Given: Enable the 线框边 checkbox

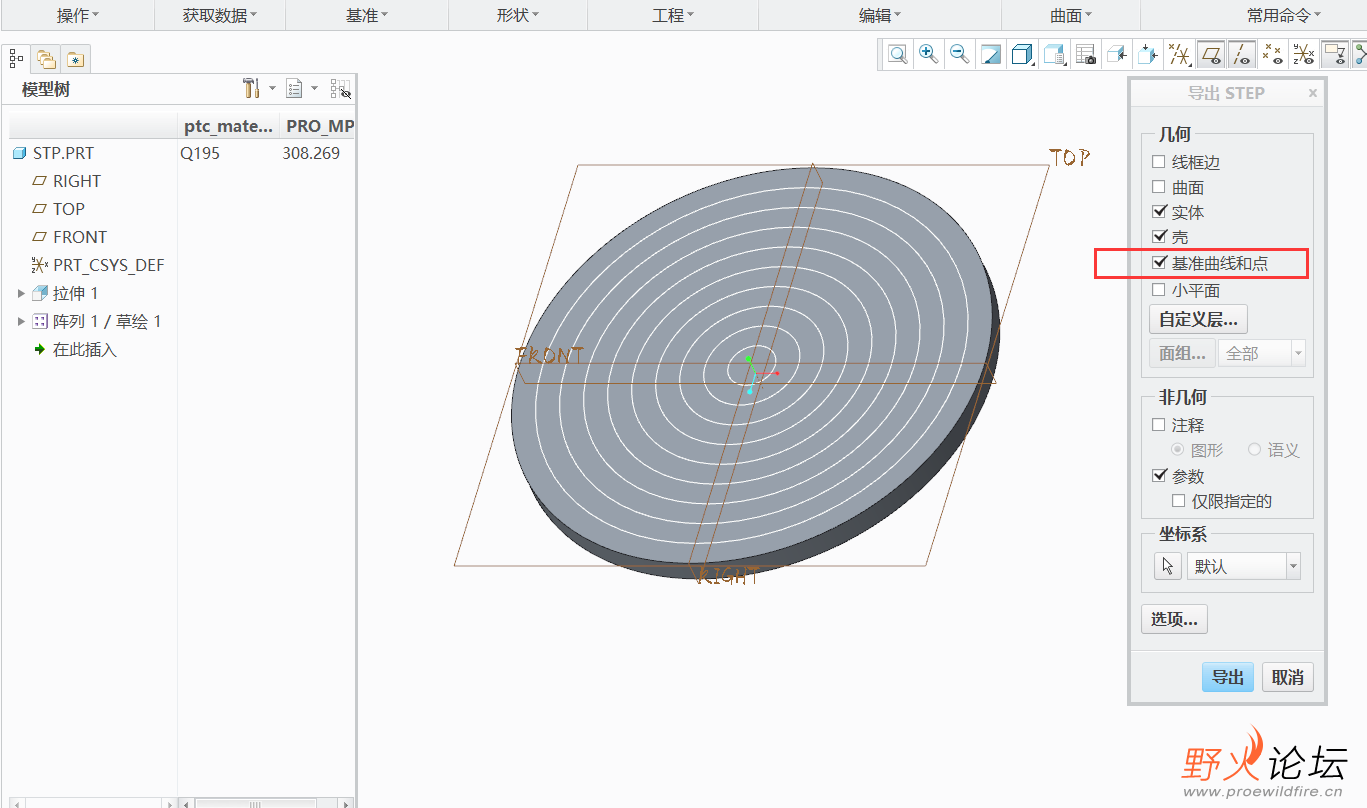Looking at the screenshot, I should [1159, 162].
